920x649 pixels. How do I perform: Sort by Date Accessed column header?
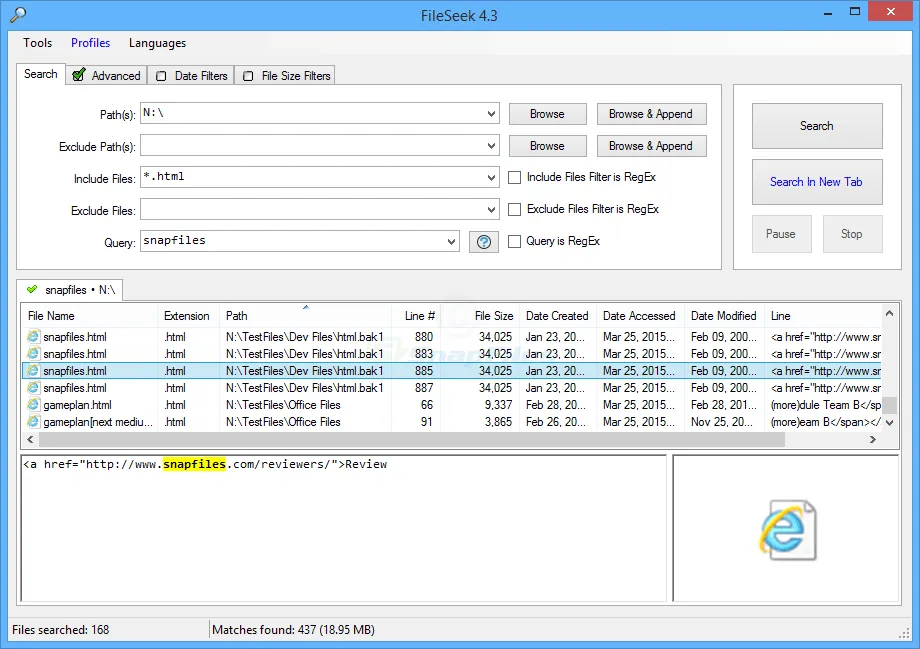pyautogui.click(x=640, y=316)
